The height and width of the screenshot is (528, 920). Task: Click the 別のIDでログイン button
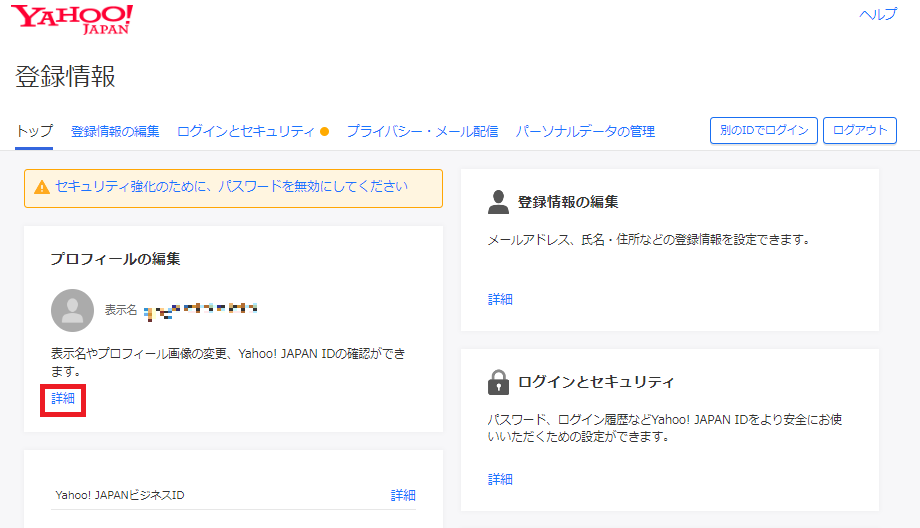point(764,131)
